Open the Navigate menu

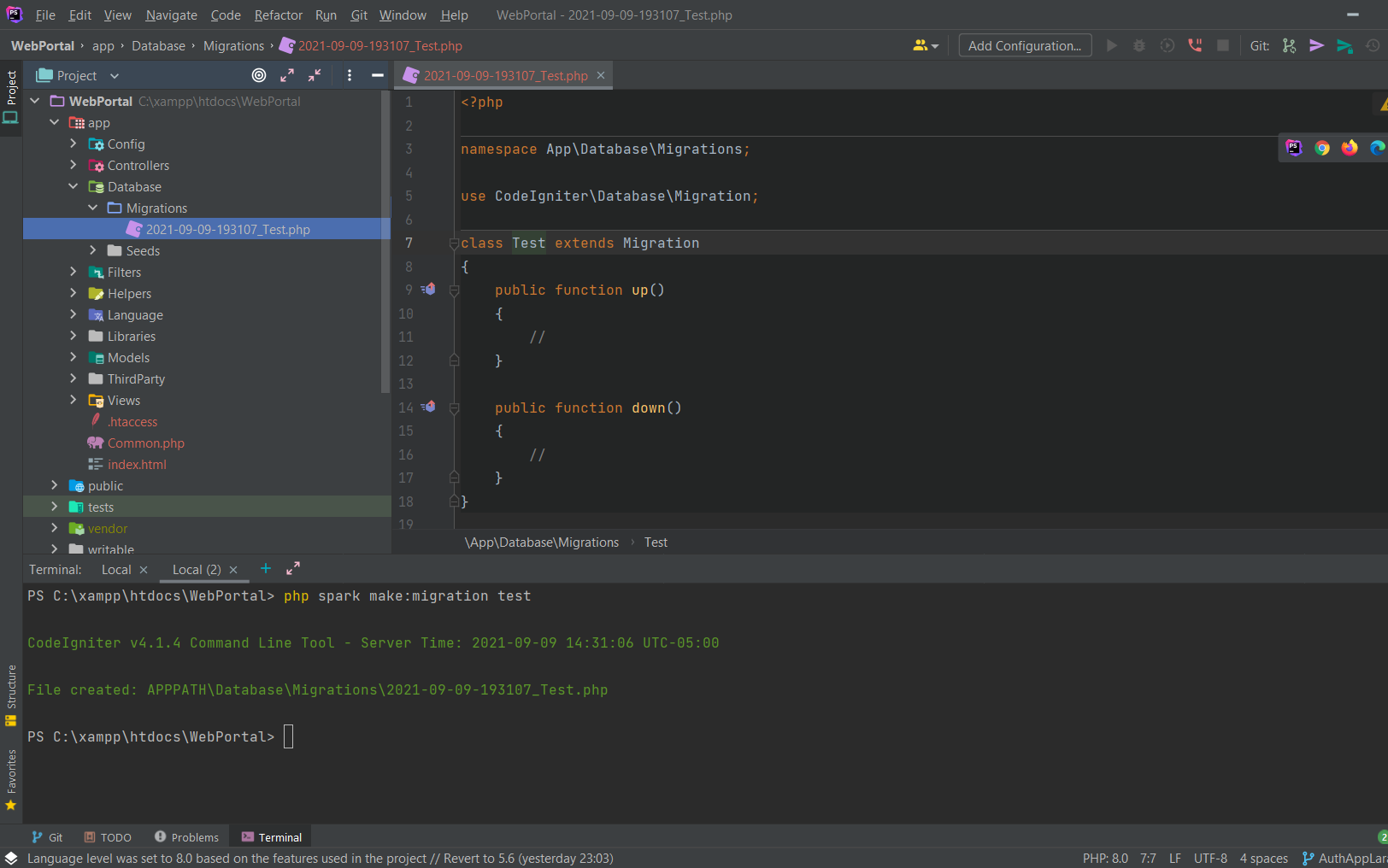(x=171, y=15)
